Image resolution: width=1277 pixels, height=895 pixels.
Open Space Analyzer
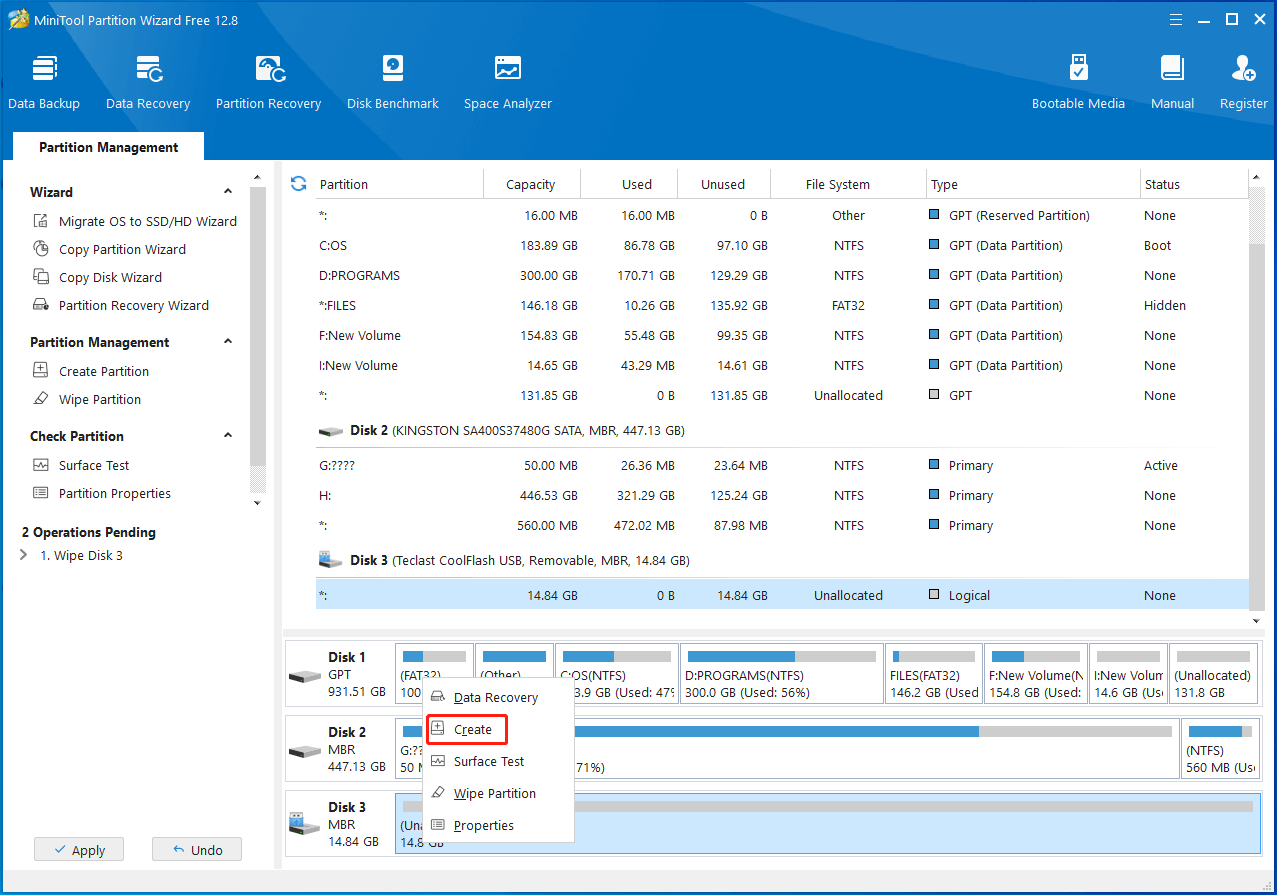(x=508, y=82)
